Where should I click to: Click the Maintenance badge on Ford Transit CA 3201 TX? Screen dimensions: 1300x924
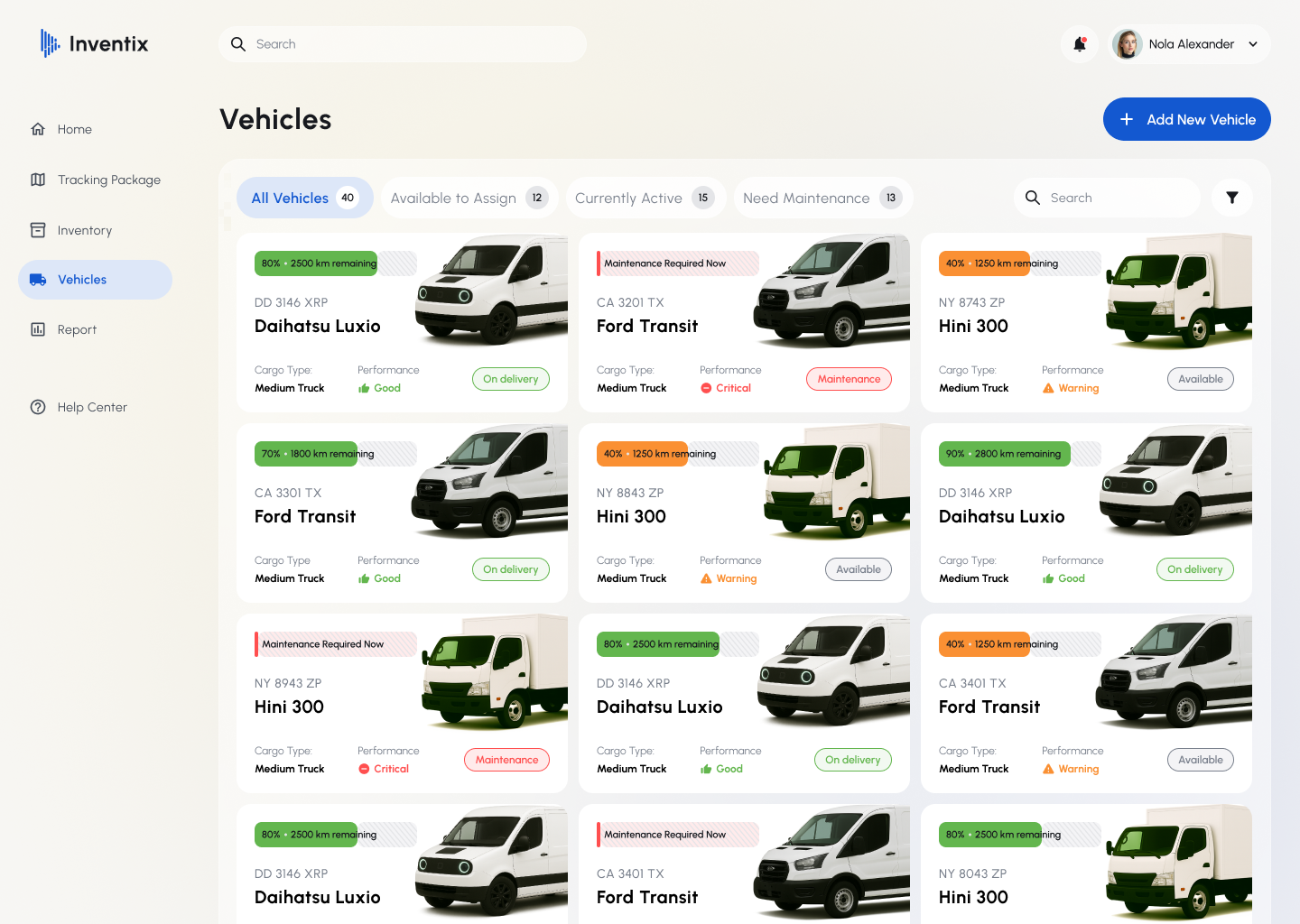pos(849,379)
